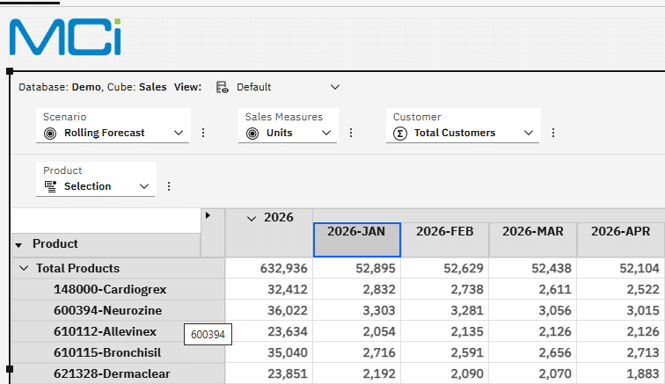Click Neurozine 2026 total 36,022 cell

click(269, 311)
